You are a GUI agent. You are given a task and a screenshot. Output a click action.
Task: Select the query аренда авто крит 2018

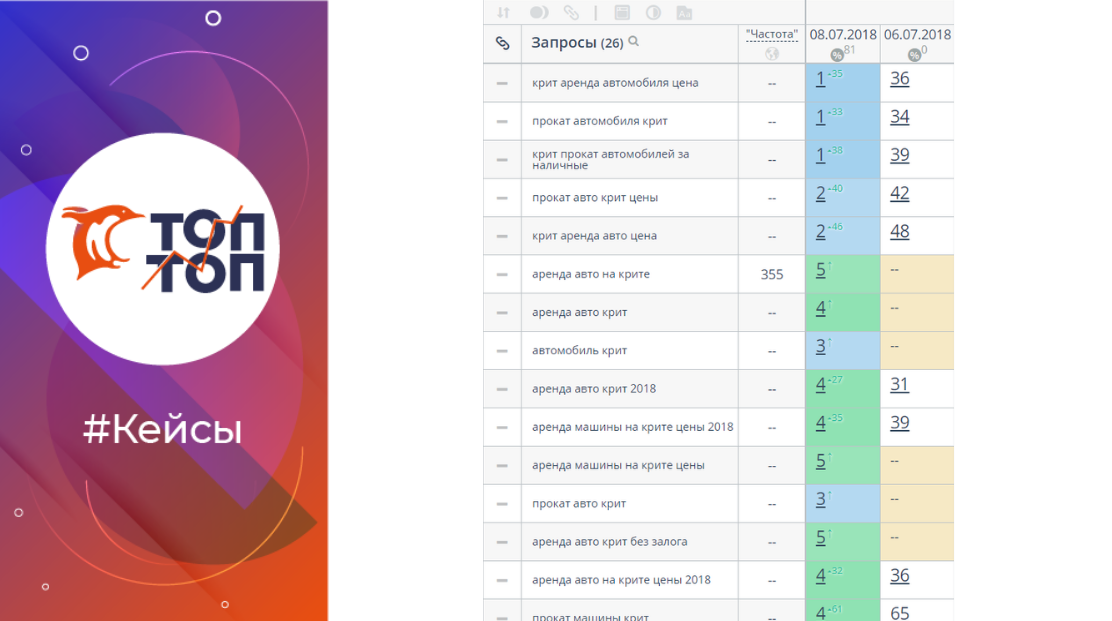[x=594, y=389]
